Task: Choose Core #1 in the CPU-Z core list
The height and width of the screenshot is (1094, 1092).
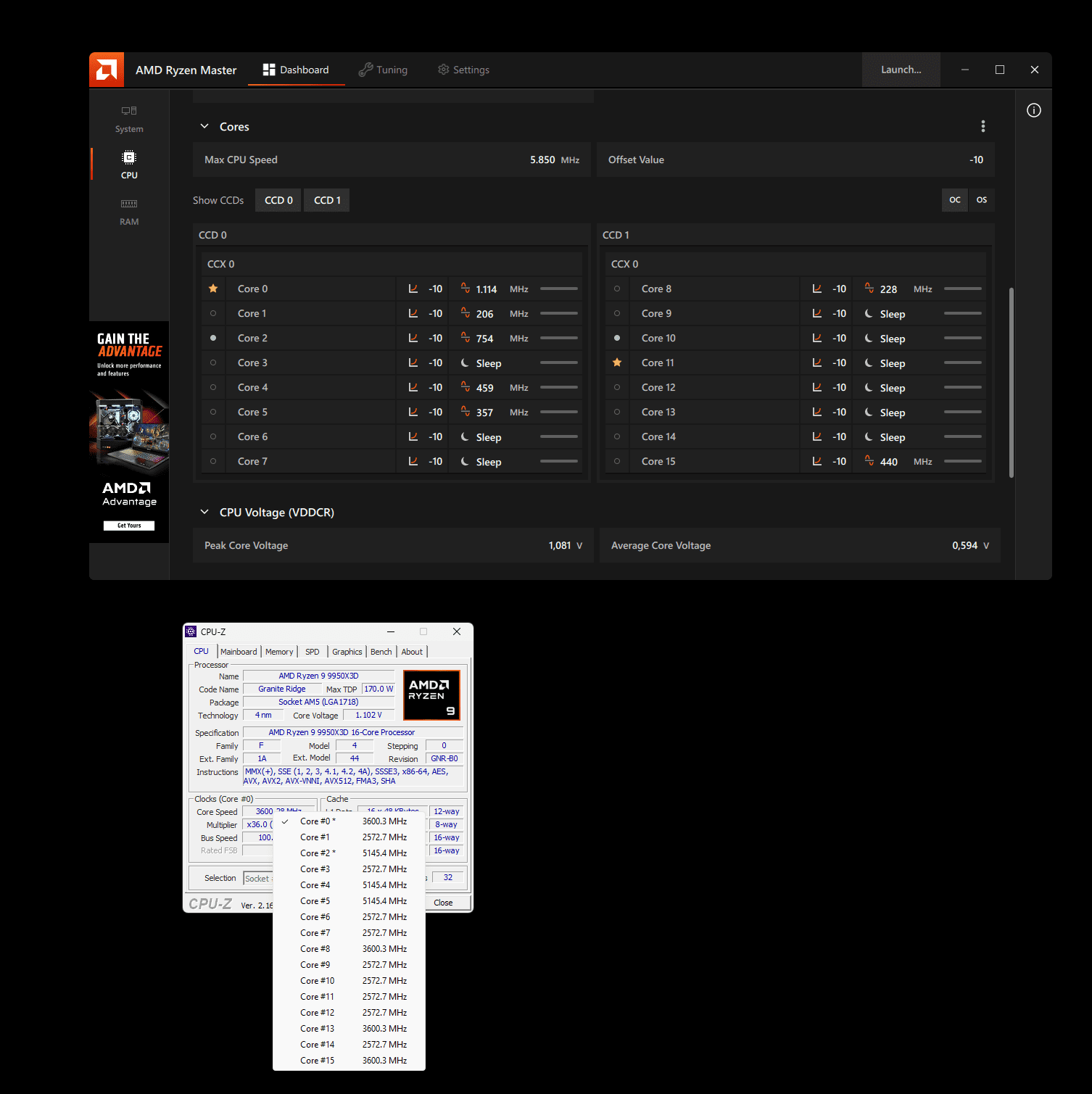Action: (x=349, y=837)
